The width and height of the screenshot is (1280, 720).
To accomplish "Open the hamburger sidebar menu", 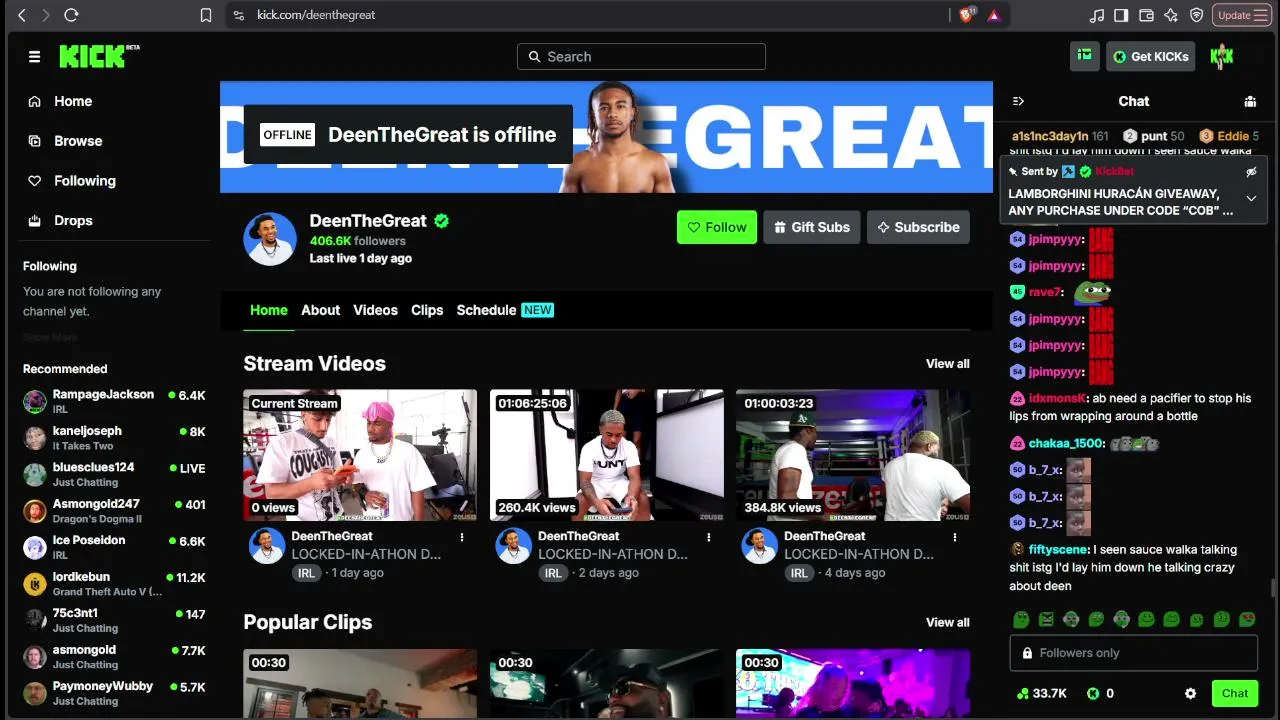I will tap(34, 57).
